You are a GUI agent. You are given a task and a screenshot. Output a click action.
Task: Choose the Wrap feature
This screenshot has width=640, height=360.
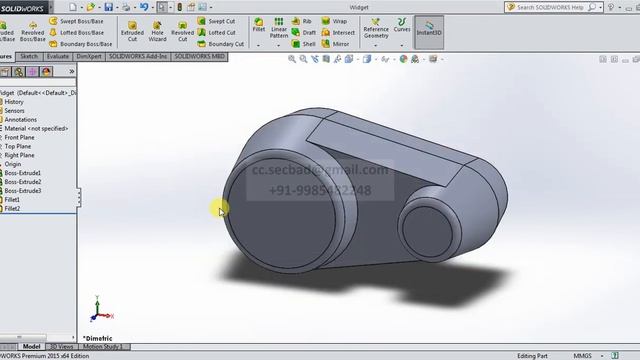pos(334,21)
